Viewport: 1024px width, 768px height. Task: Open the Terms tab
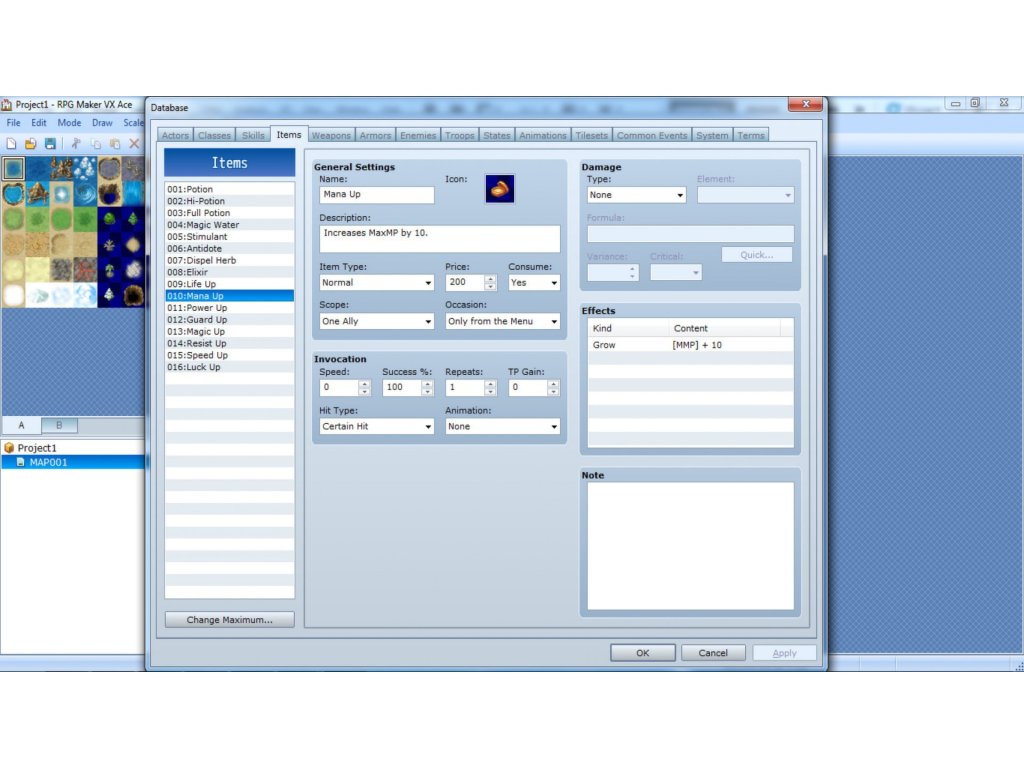pos(751,135)
